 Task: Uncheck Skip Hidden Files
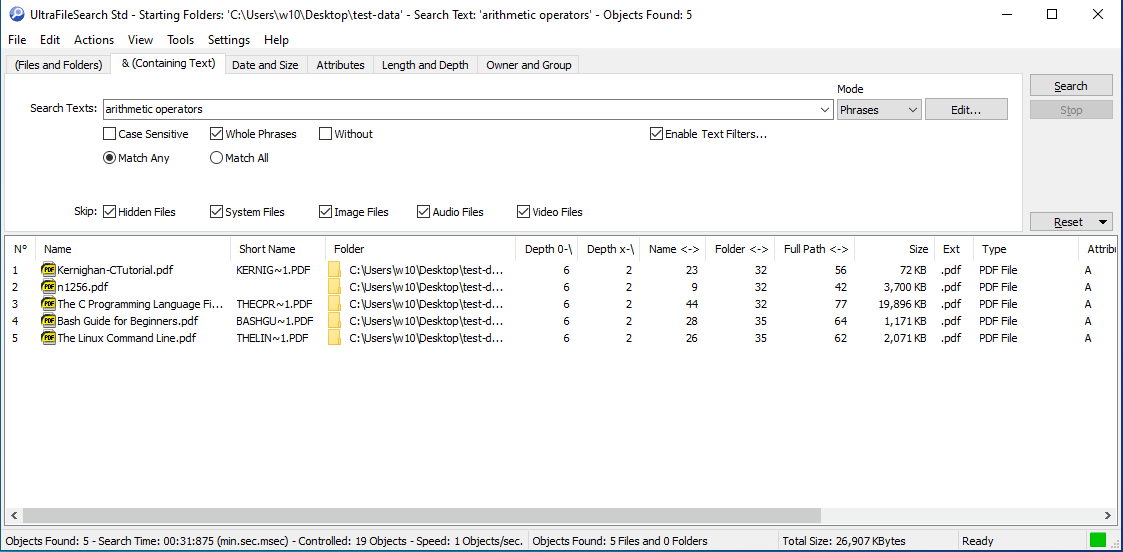pos(110,212)
